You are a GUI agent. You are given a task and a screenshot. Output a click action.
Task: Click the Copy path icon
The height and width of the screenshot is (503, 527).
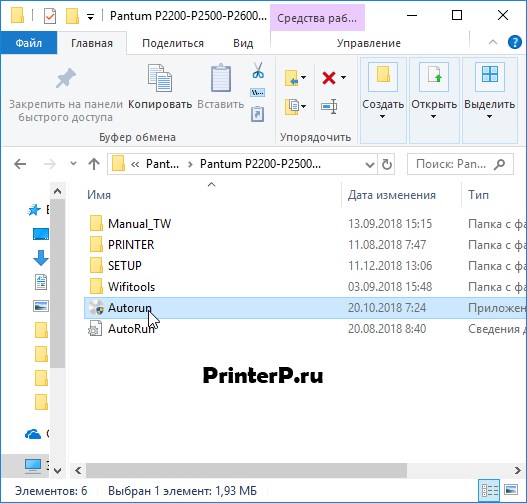(257, 92)
